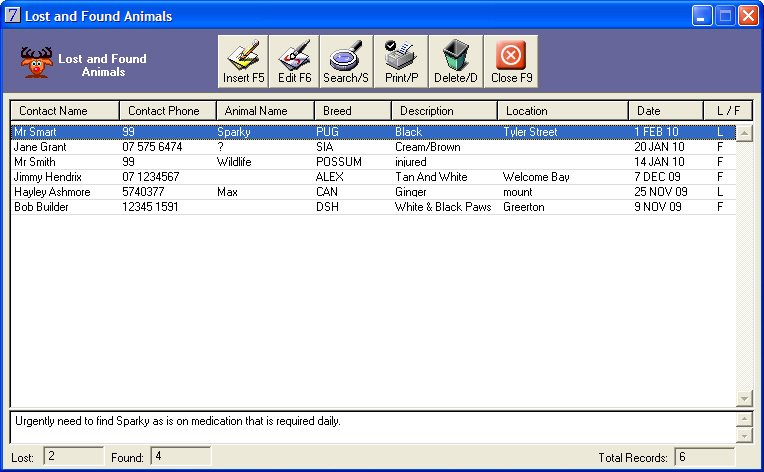Click the Total Records field
764x472 pixels.
point(705,456)
